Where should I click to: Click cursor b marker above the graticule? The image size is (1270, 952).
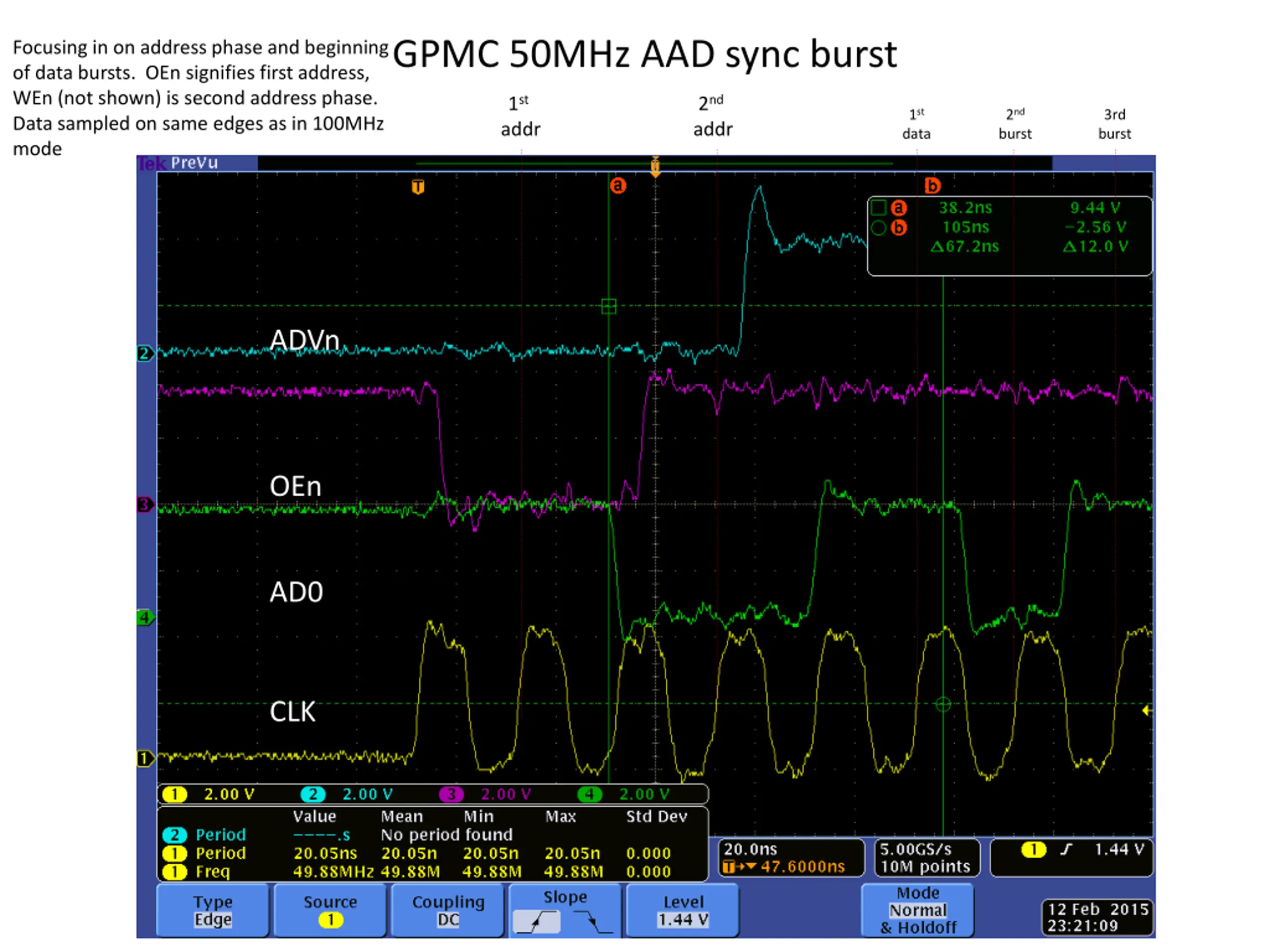coord(932,186)
